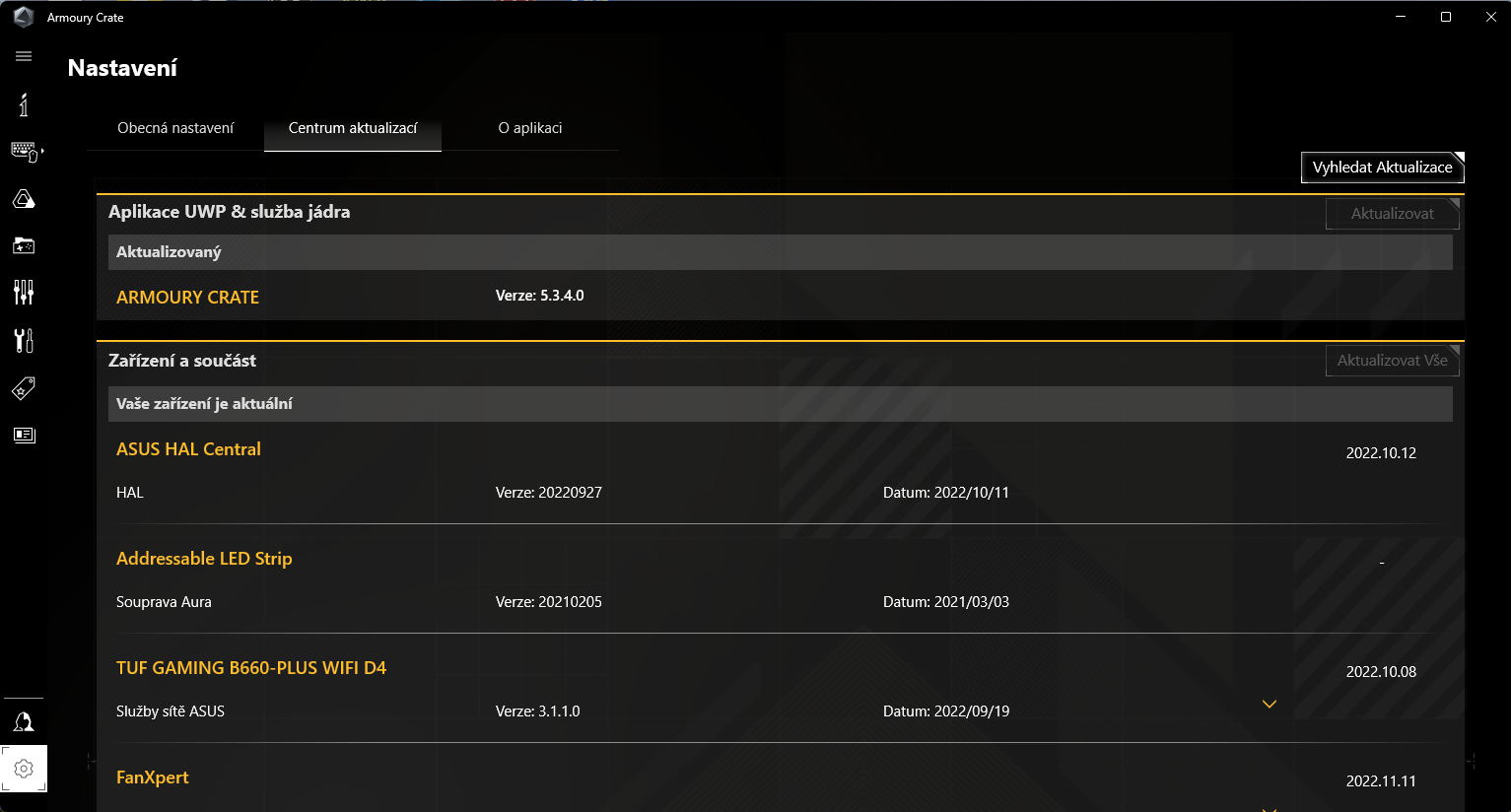The image size is (1511, 812).
Task: Open the Featured deals tag icon
Action: tap(24, 388)
